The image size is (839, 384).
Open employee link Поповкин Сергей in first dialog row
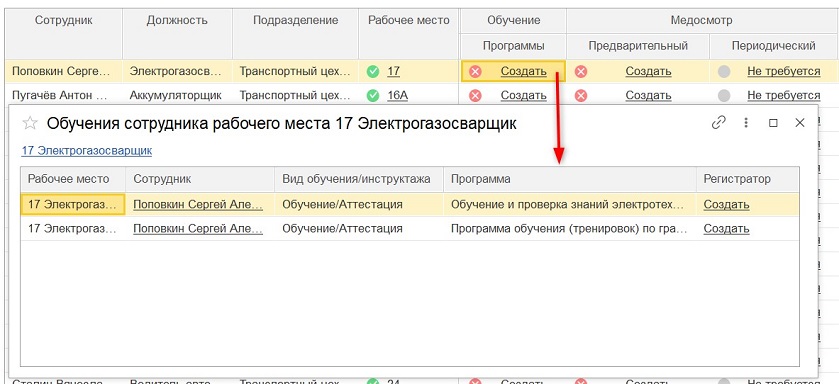point(198,204)
